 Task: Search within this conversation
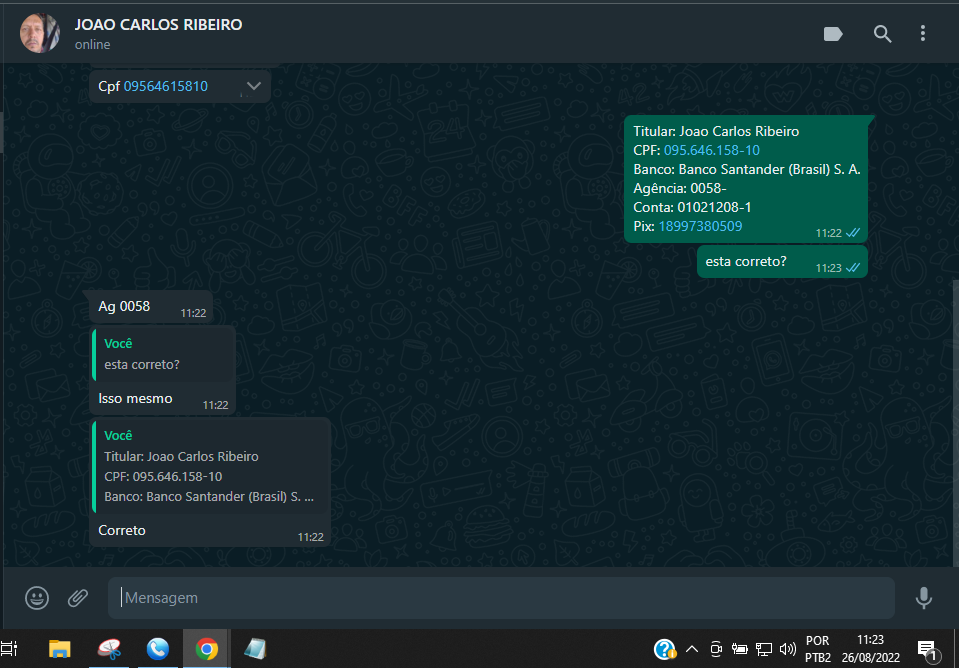[x=882, y=34]
